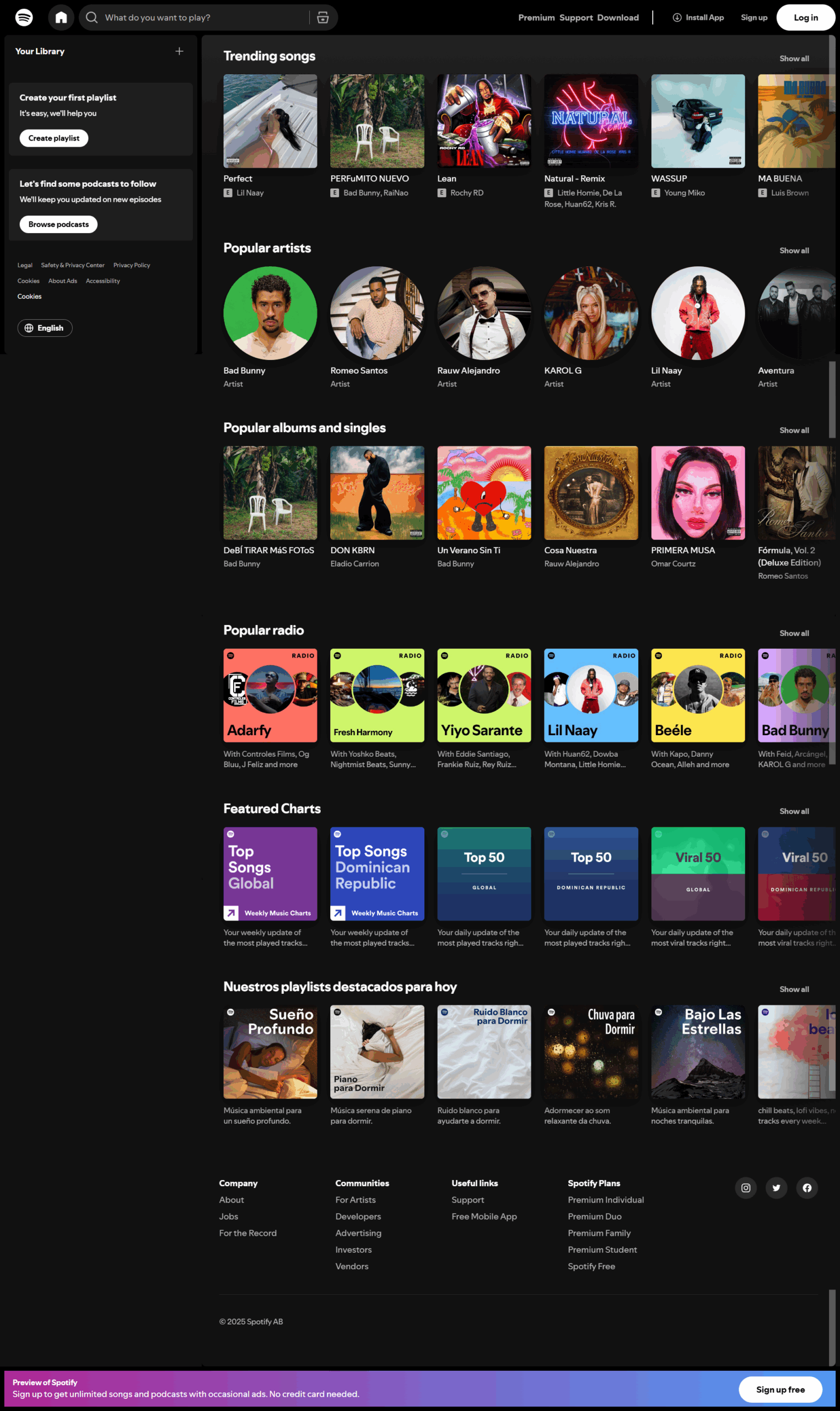Open the KAROL G artist photo
Screen dimensions: 840x1411
point(591,313)
